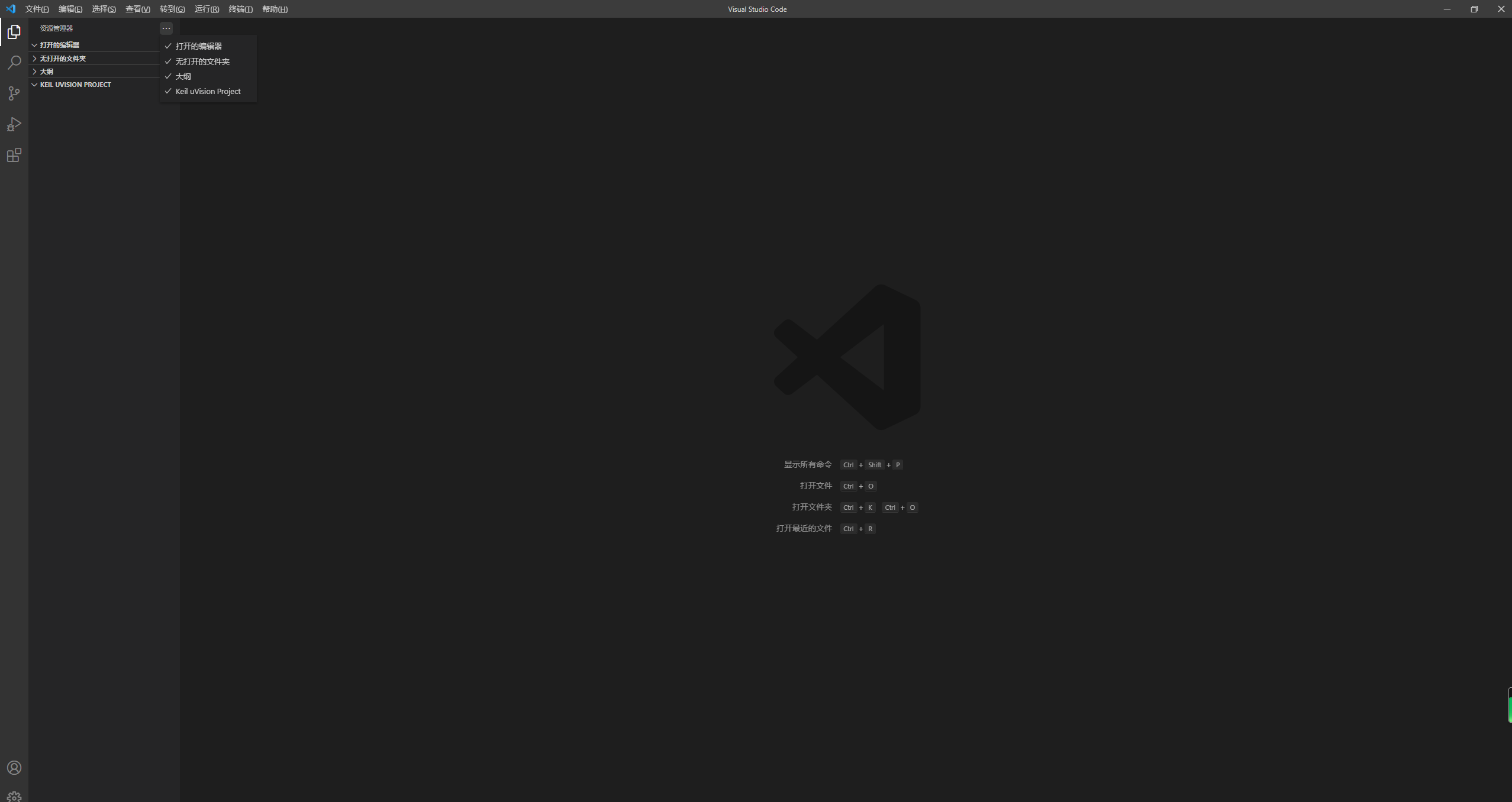This screenshot has height=802, width=1512.
Task: Minimize the Visual Studio Code window
Action: pos(1447,9)
